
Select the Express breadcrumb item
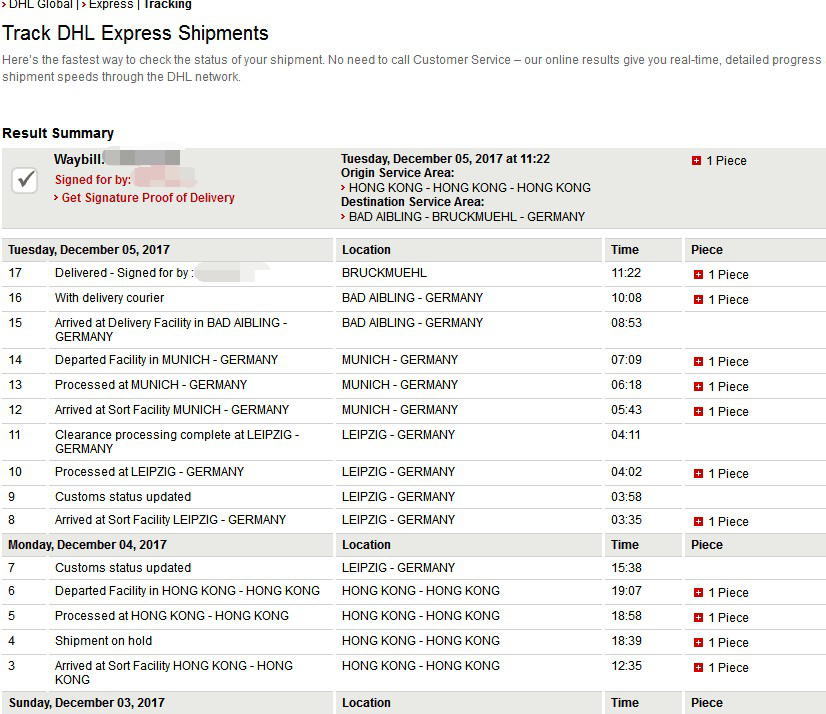click(x=111, y=5)
